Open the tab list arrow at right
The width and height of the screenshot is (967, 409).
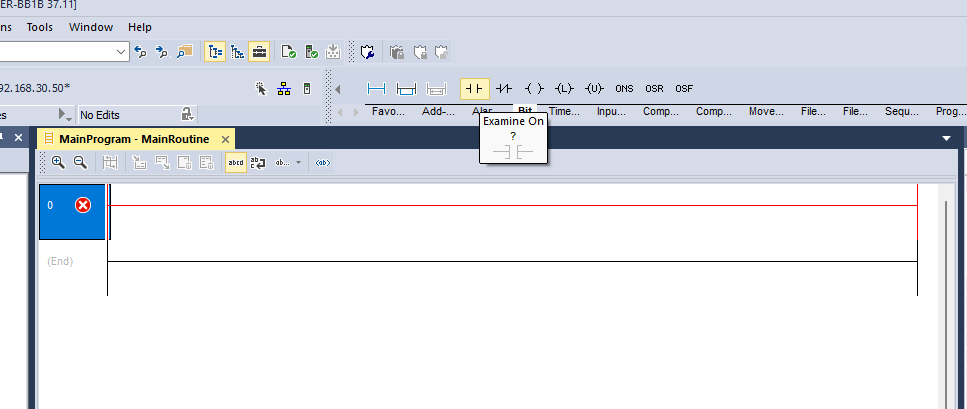click(x=946, y=139)
